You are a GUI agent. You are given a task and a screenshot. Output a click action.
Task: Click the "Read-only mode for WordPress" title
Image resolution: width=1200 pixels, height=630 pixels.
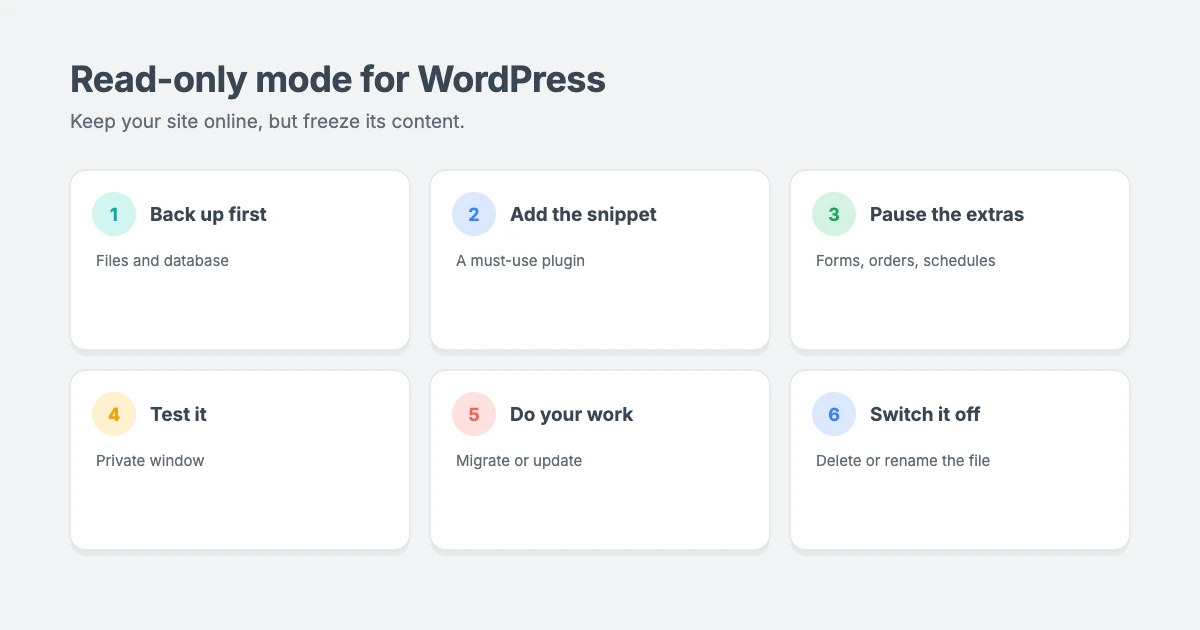[338, 79]
